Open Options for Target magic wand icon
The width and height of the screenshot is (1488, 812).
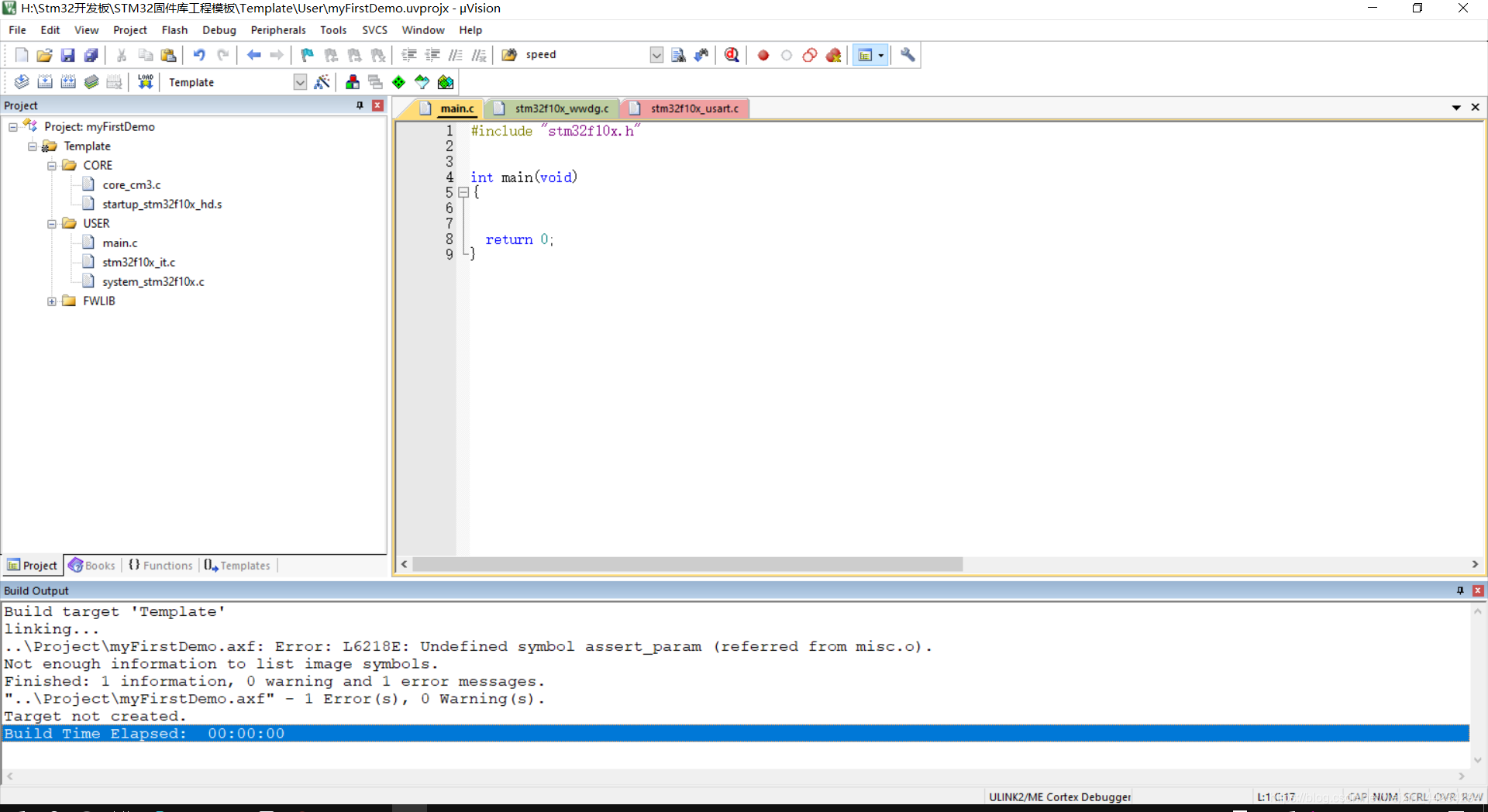click(x=322, y=82)
